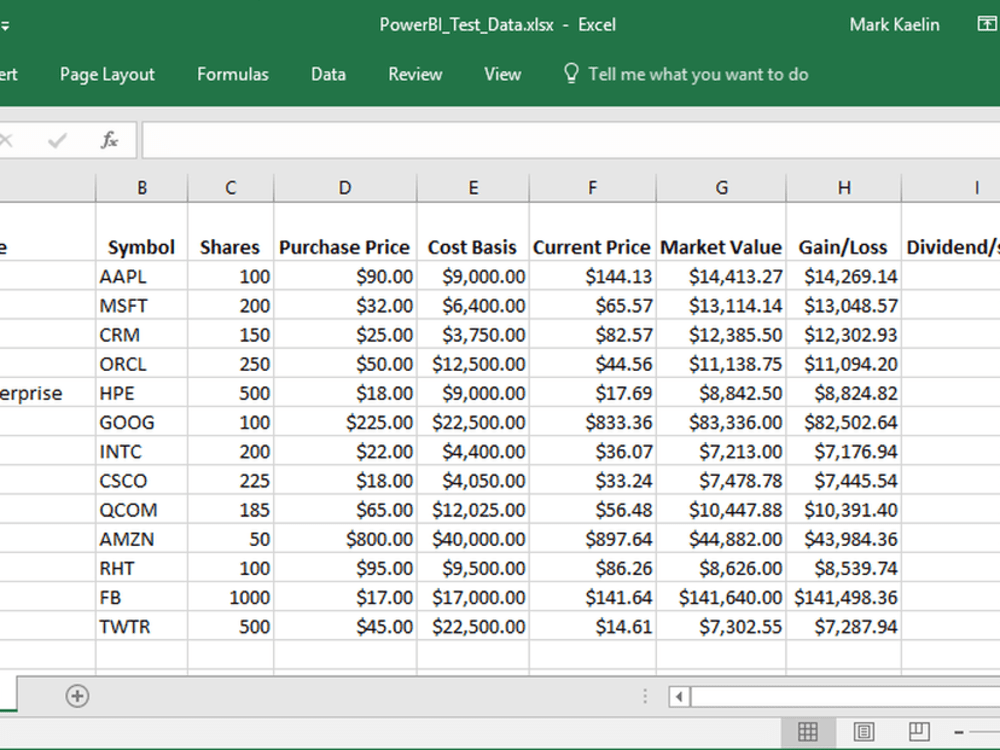Select the RHT symbol cell
1000x750 pixels.
142,568
